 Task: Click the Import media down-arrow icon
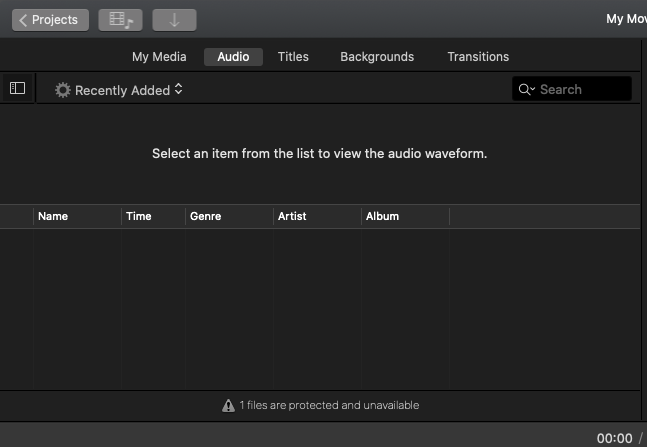[174, 20]
